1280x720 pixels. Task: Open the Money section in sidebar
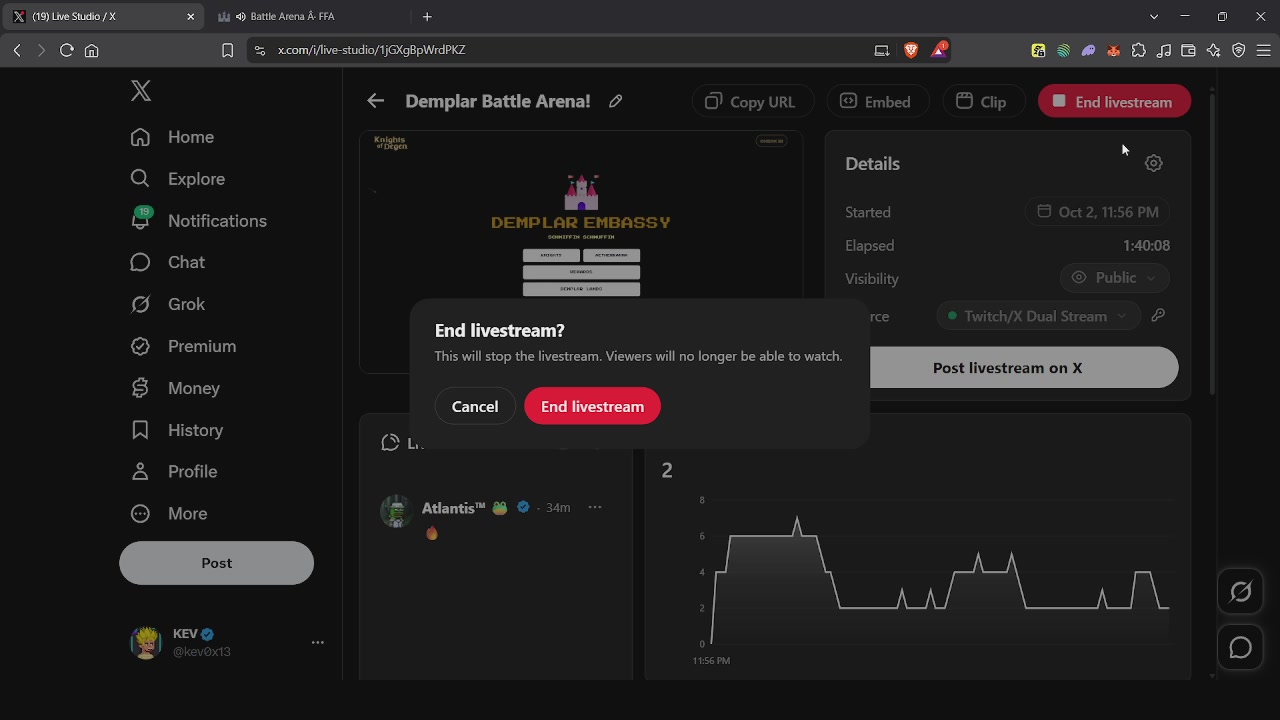click(x=175, y=388)
